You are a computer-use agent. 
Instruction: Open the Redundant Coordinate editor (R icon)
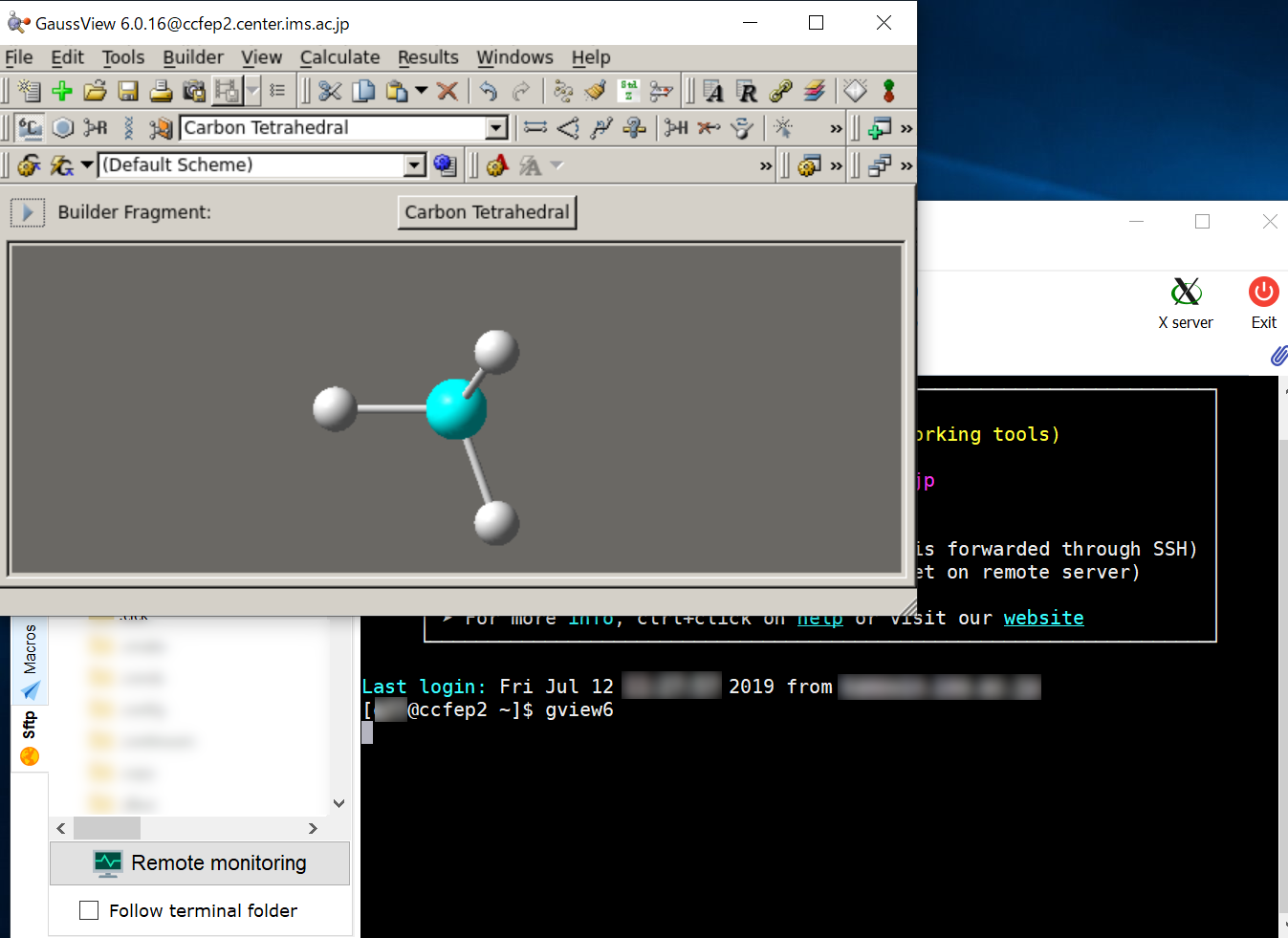pos(747,91)
